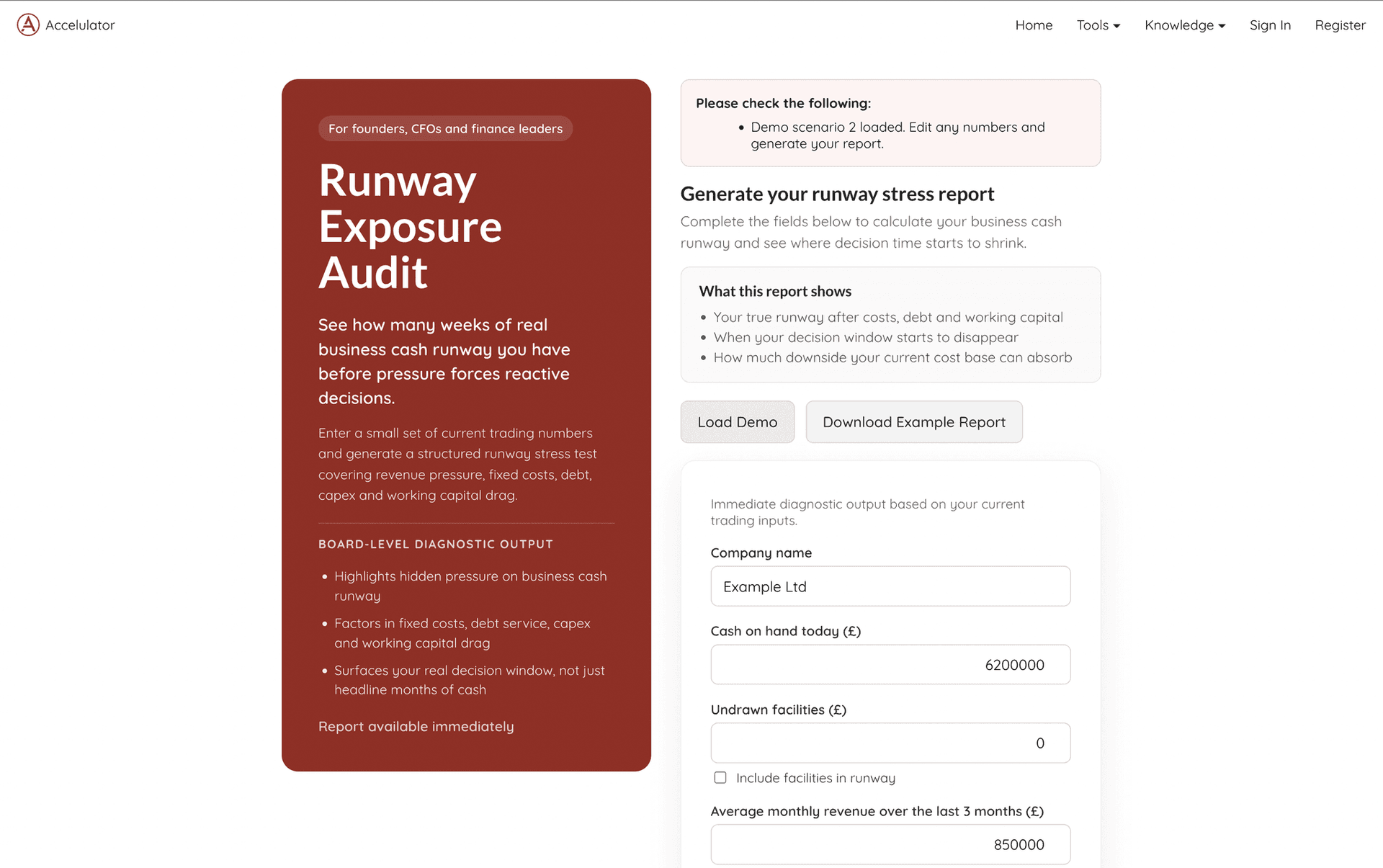Select 'Highlights hidden pressure on business cash runway' bullet
This screenshot has width=1383, height=868.
click(x=470, y=586)
